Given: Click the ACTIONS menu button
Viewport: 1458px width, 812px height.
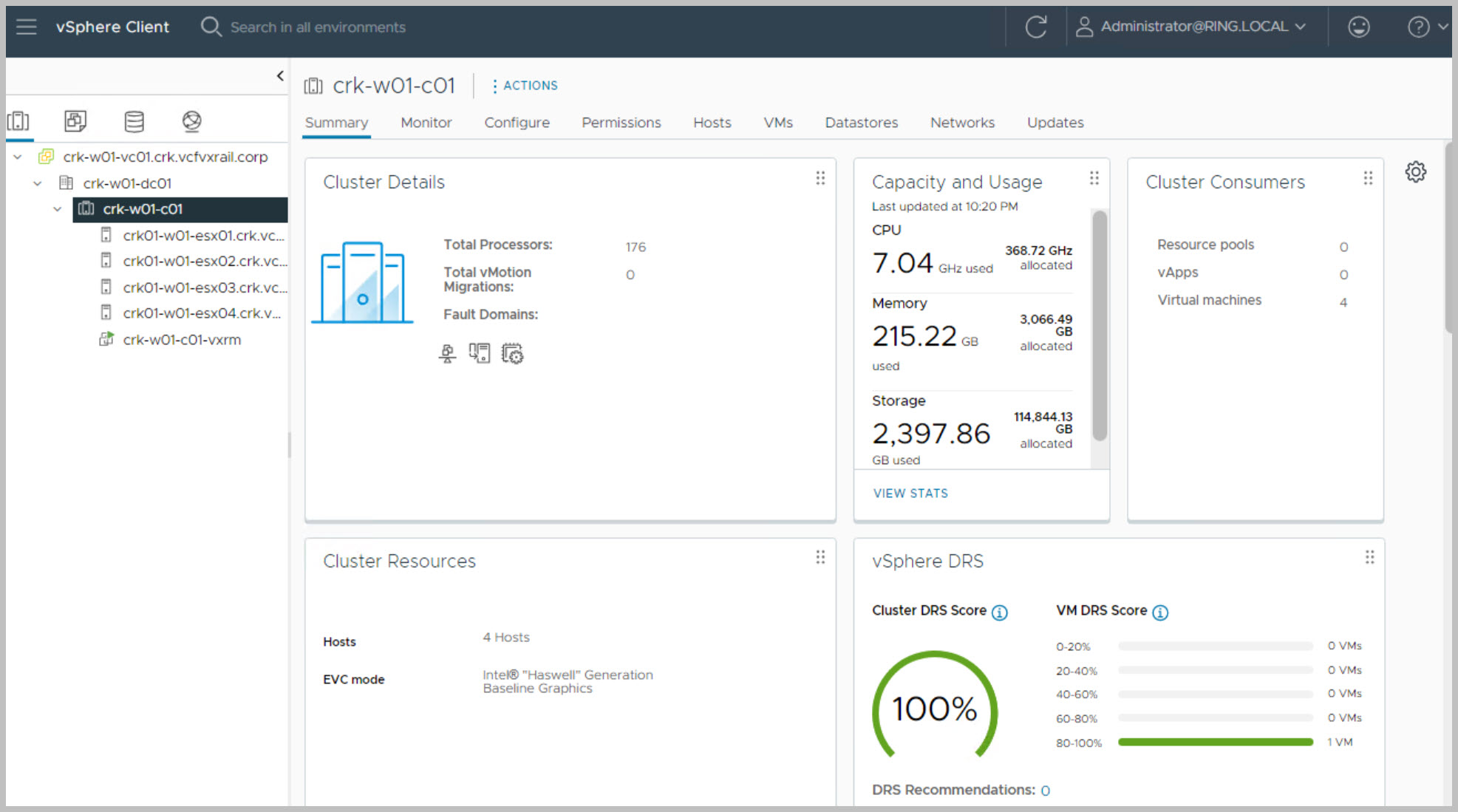Looking at the screenshot, I should tap(525, 86).
